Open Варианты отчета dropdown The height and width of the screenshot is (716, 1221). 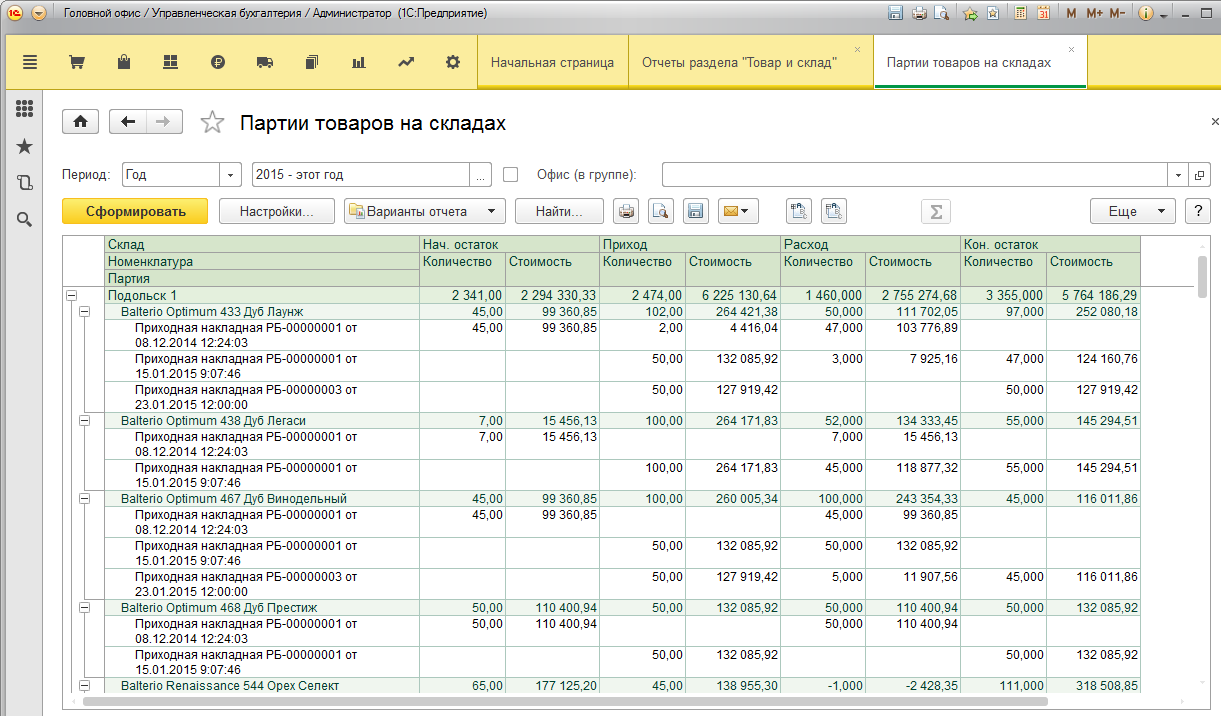[x=424, y=211]
